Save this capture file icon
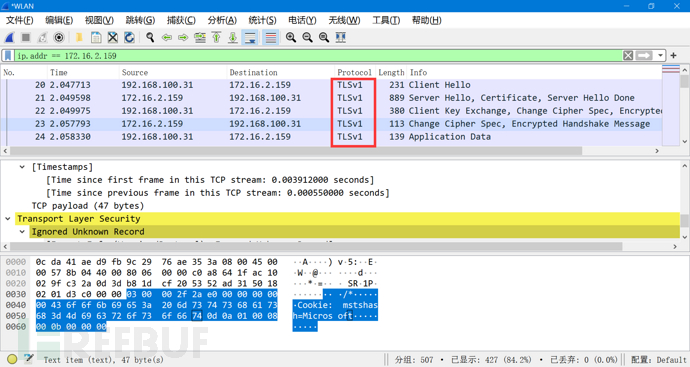This screenshot has width=690, height=367. (96, 37)
